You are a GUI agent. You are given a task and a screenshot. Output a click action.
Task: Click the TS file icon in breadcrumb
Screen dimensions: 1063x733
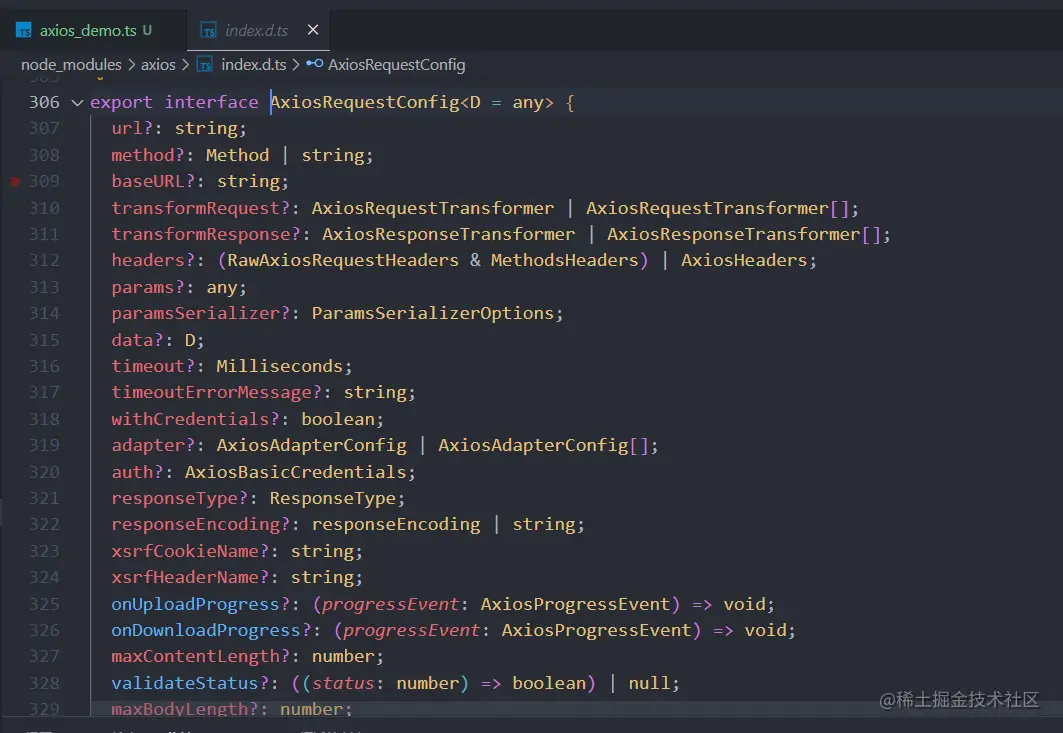pyautogui.click(x=204, y=64)
